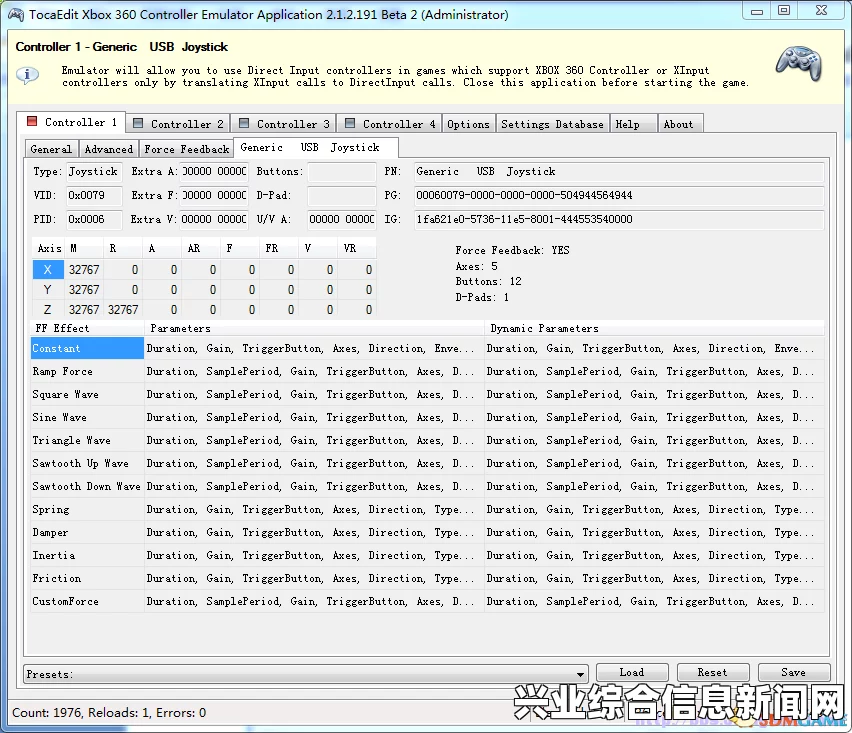The height and width of the screenshot is (733, 852).
Task: Click the Save button
Action: click(x=793, y=673)
